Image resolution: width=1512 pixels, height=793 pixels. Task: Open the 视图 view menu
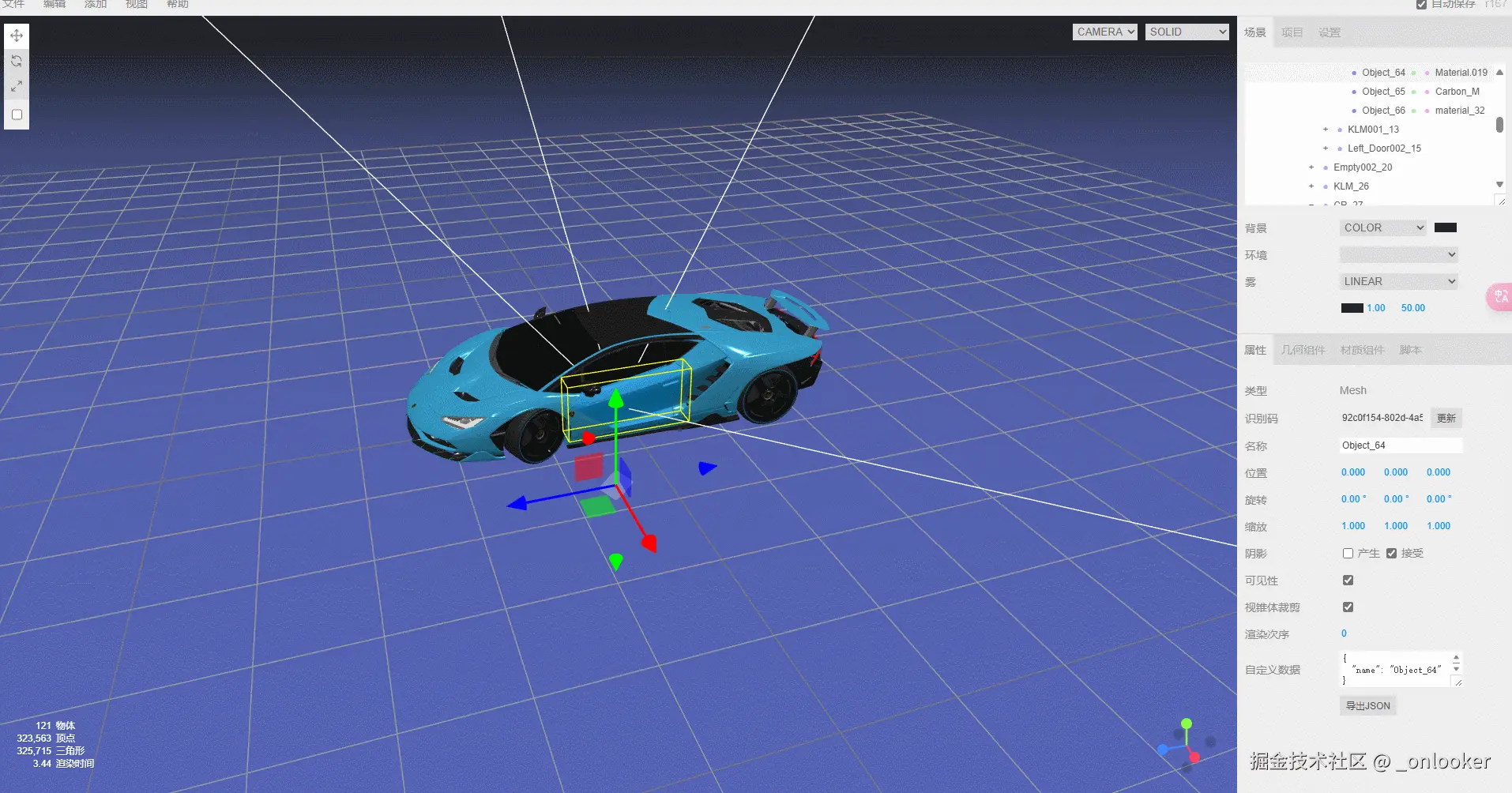coord(137,4)
